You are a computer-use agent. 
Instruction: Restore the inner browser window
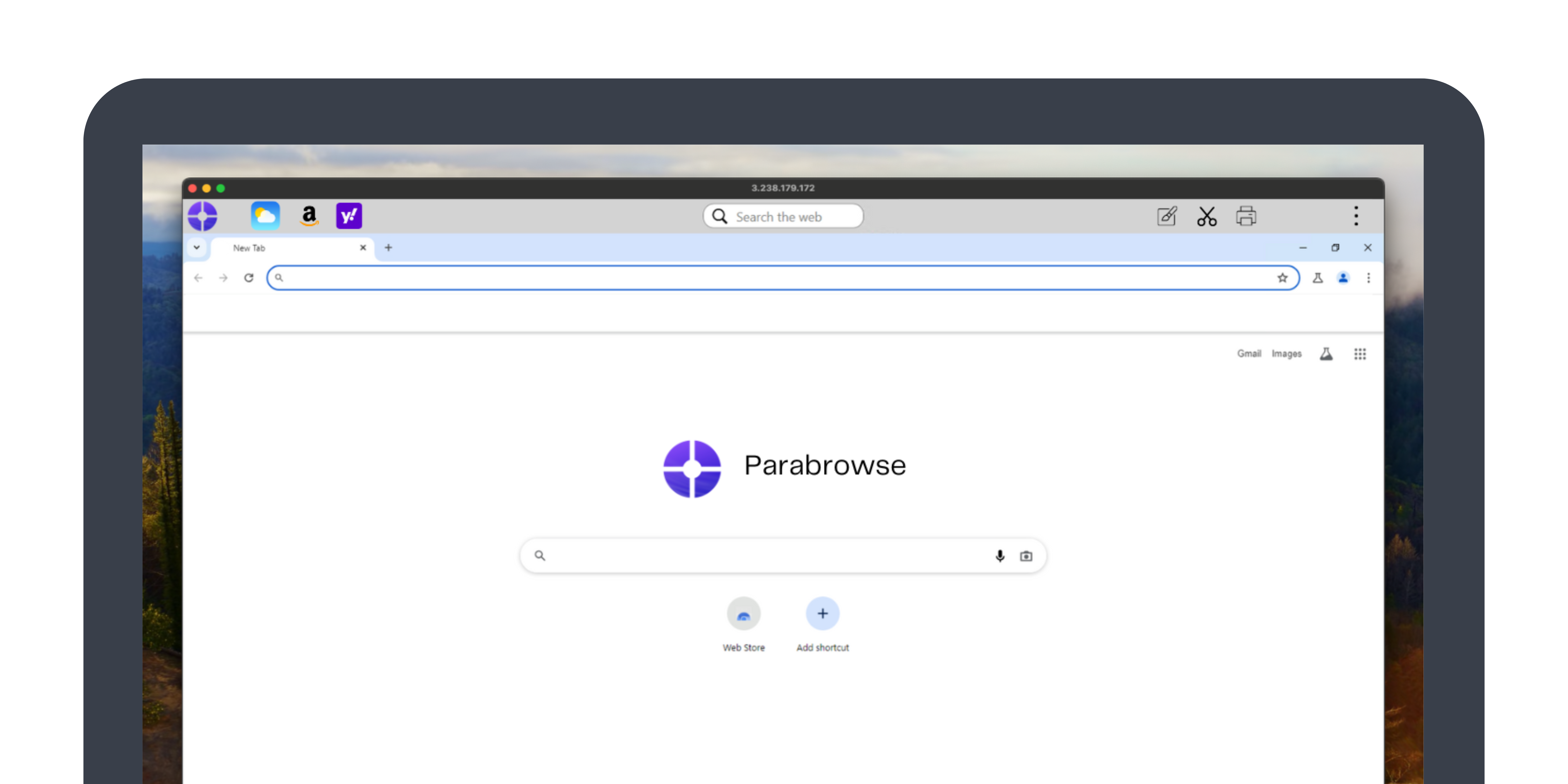[1335, 248]
